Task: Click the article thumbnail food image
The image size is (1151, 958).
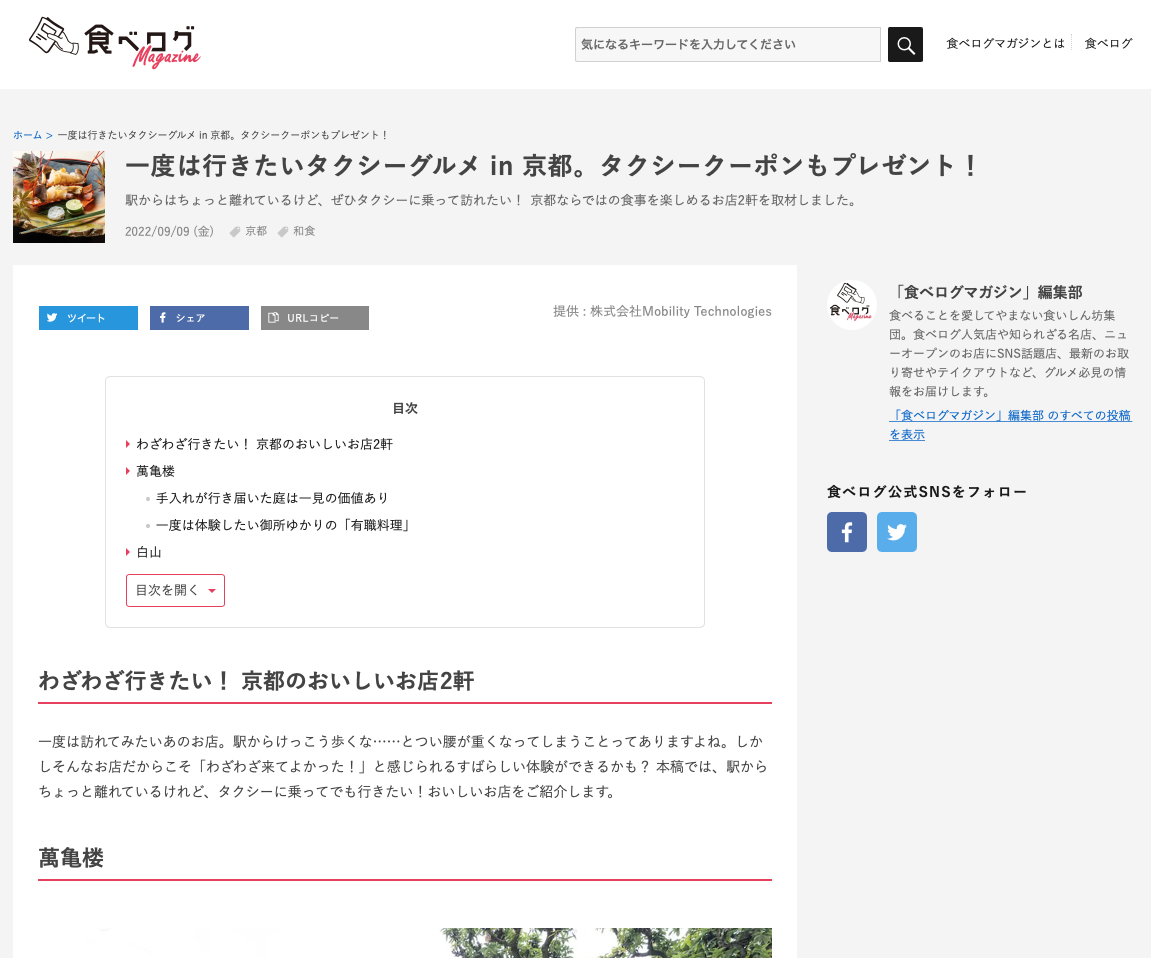Action: tap(59, 197)
